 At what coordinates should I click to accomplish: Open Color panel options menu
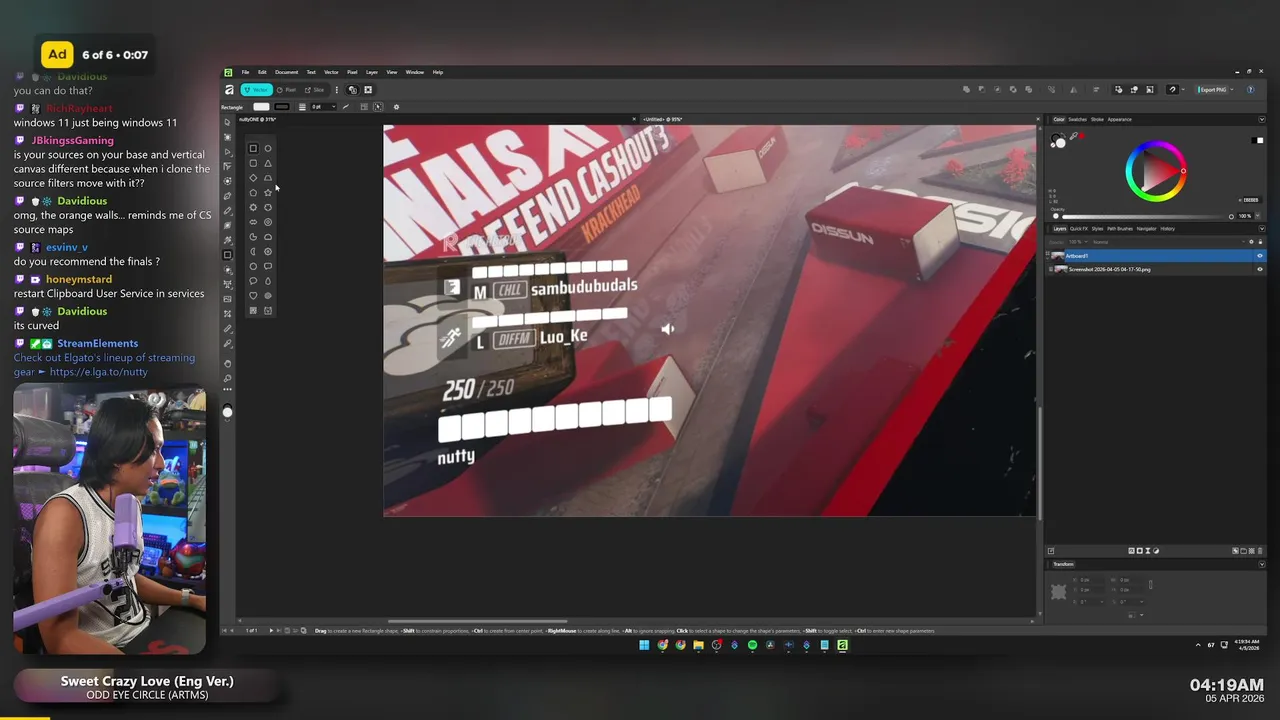pyautogui.click(x=1262, y=119)
